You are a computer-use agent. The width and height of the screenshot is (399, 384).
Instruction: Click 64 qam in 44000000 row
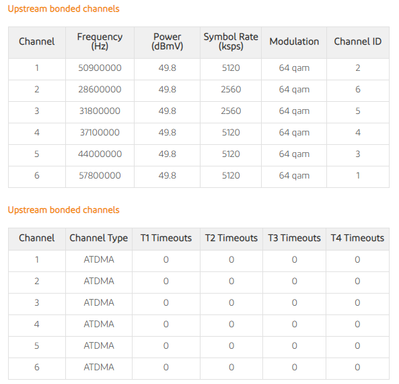[x=294, y=154]
